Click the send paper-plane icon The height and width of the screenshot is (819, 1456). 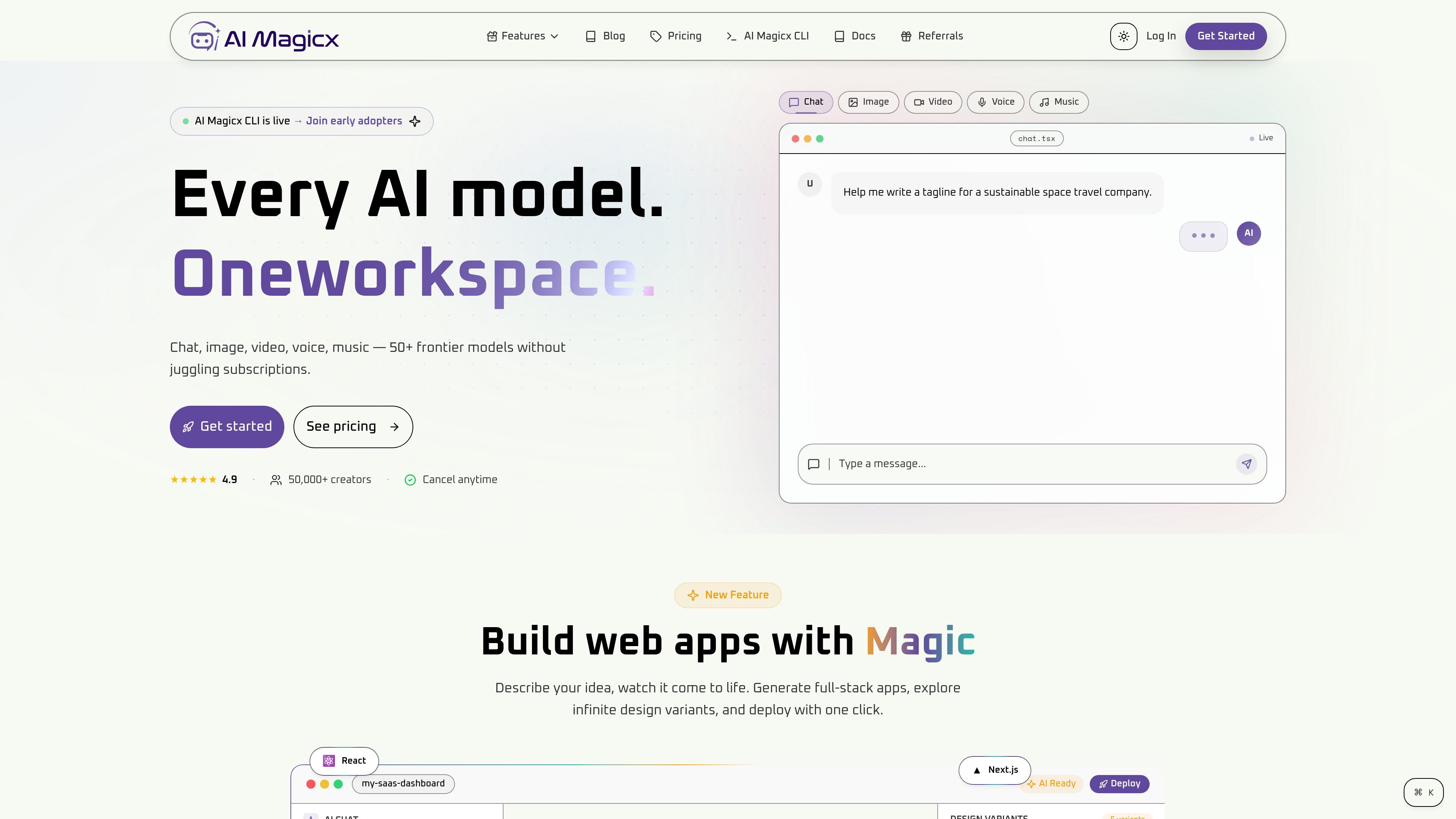[1246, 464]
